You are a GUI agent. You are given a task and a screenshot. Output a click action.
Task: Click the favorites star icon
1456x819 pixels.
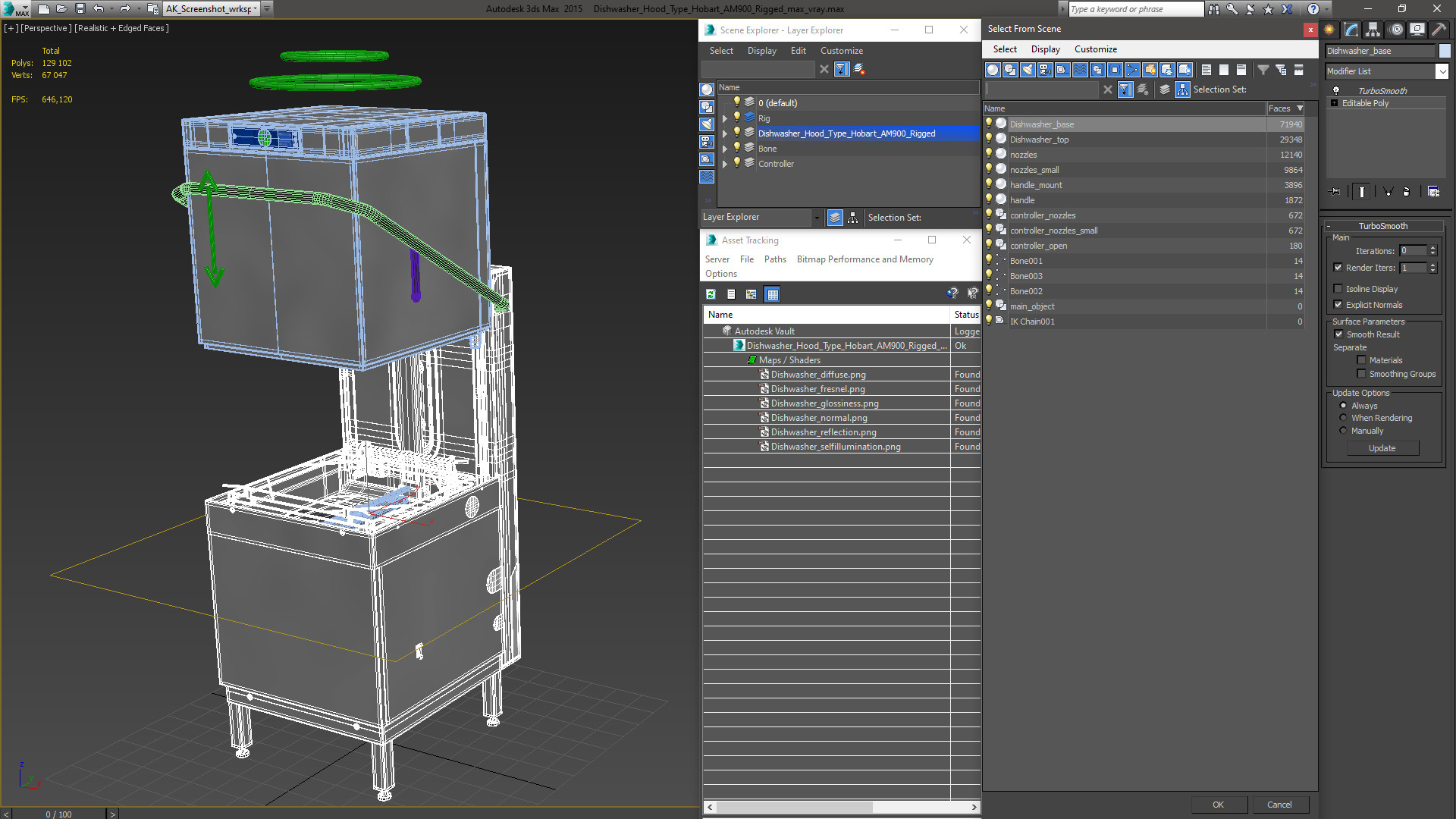click(x=1269, y=9)
